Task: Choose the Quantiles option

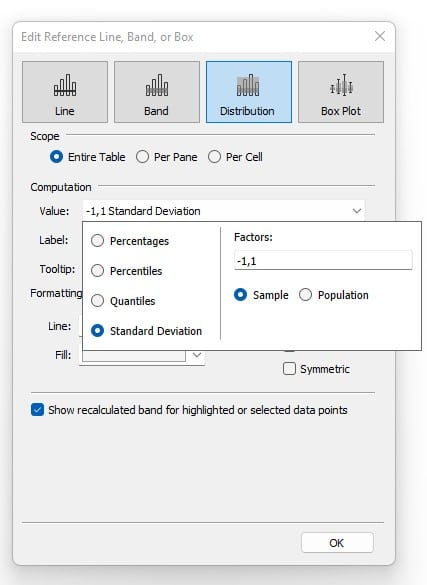Action: point(97,301)
